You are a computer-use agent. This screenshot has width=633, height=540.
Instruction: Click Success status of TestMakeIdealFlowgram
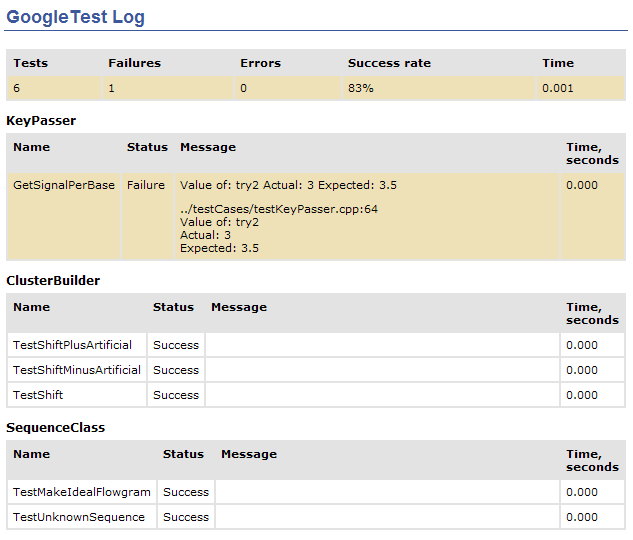click(186, 492)
